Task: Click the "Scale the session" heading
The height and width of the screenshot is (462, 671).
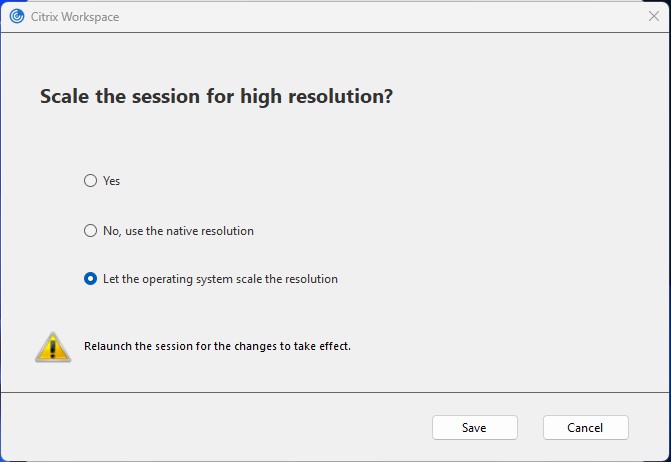Action: [x=217, y=97]
